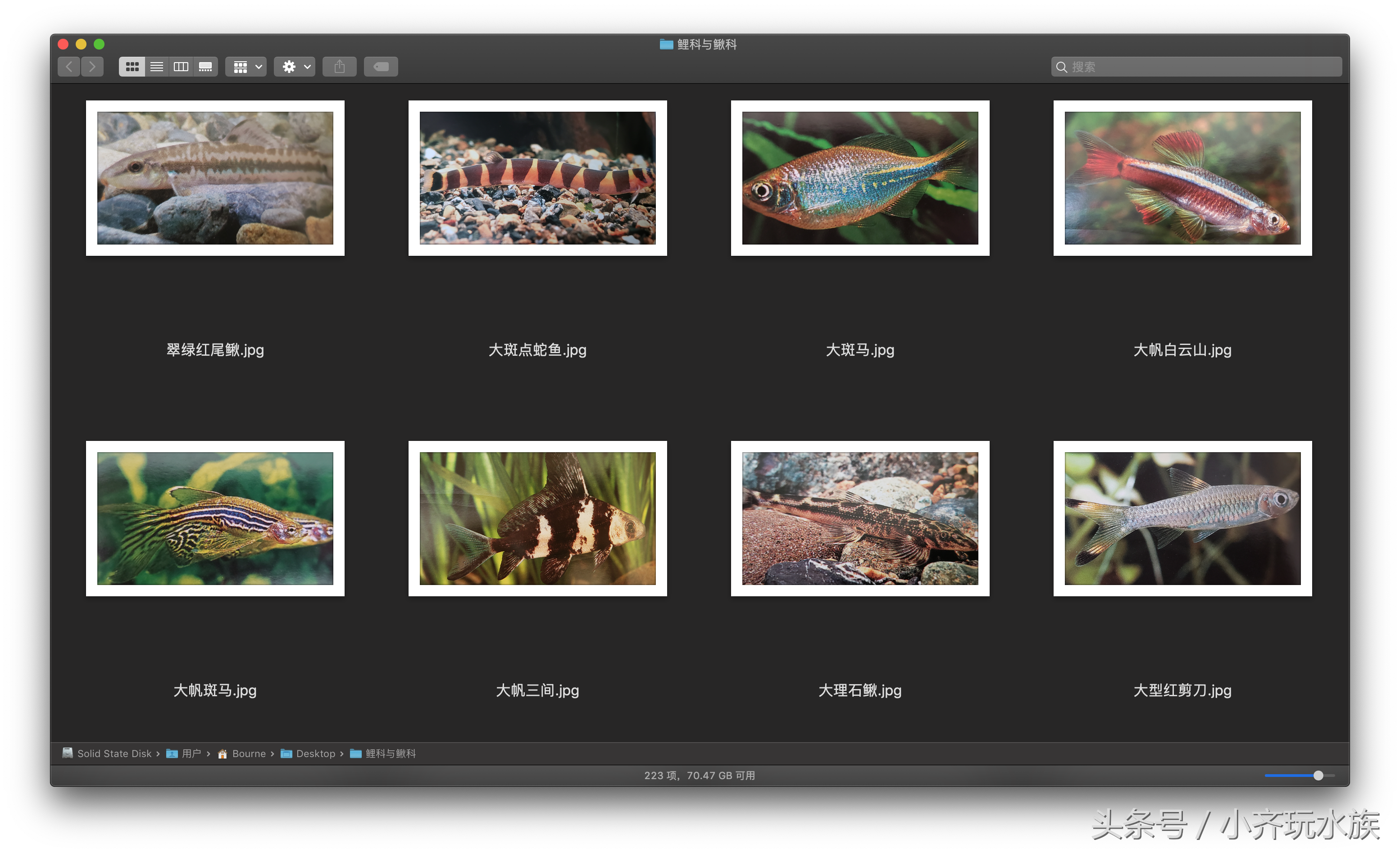Click the magnifier icon in search field
Screen dimensions: 1400x853
click(1061, 67)
